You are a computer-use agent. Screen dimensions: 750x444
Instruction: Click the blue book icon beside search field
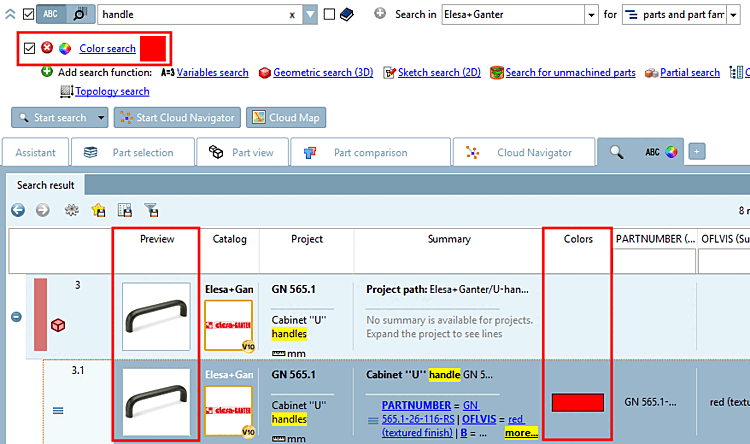point(347,14)
